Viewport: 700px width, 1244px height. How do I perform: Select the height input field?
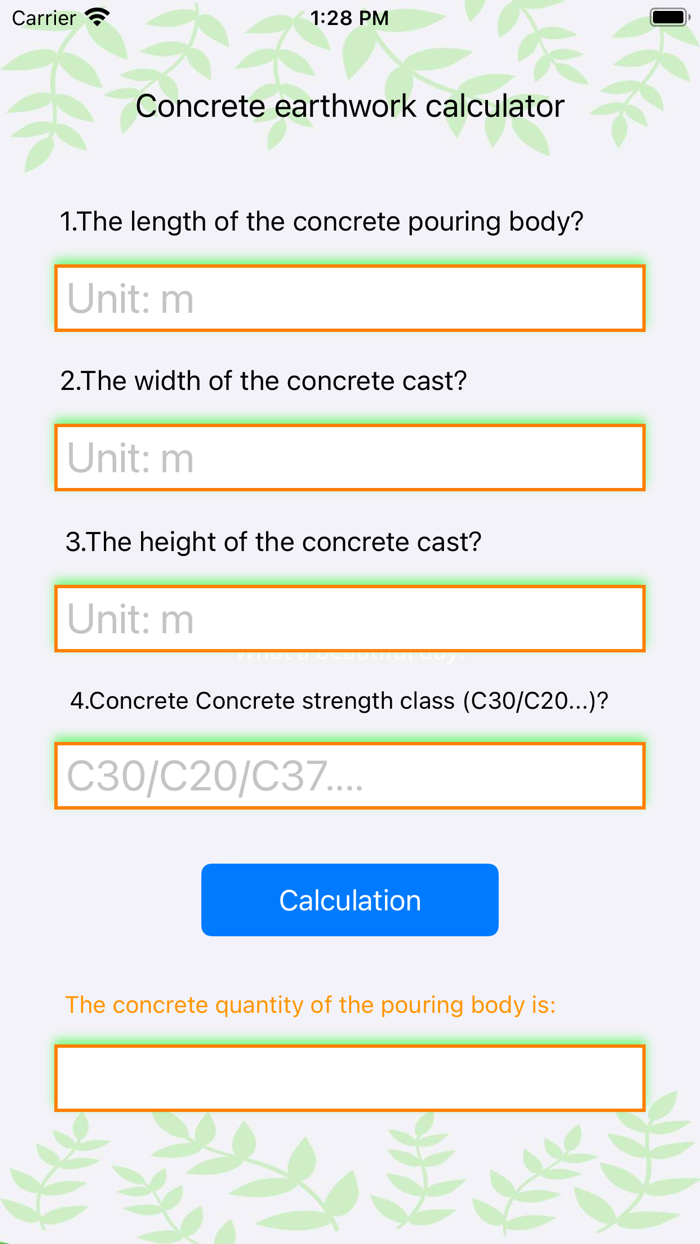click(349, 618)
